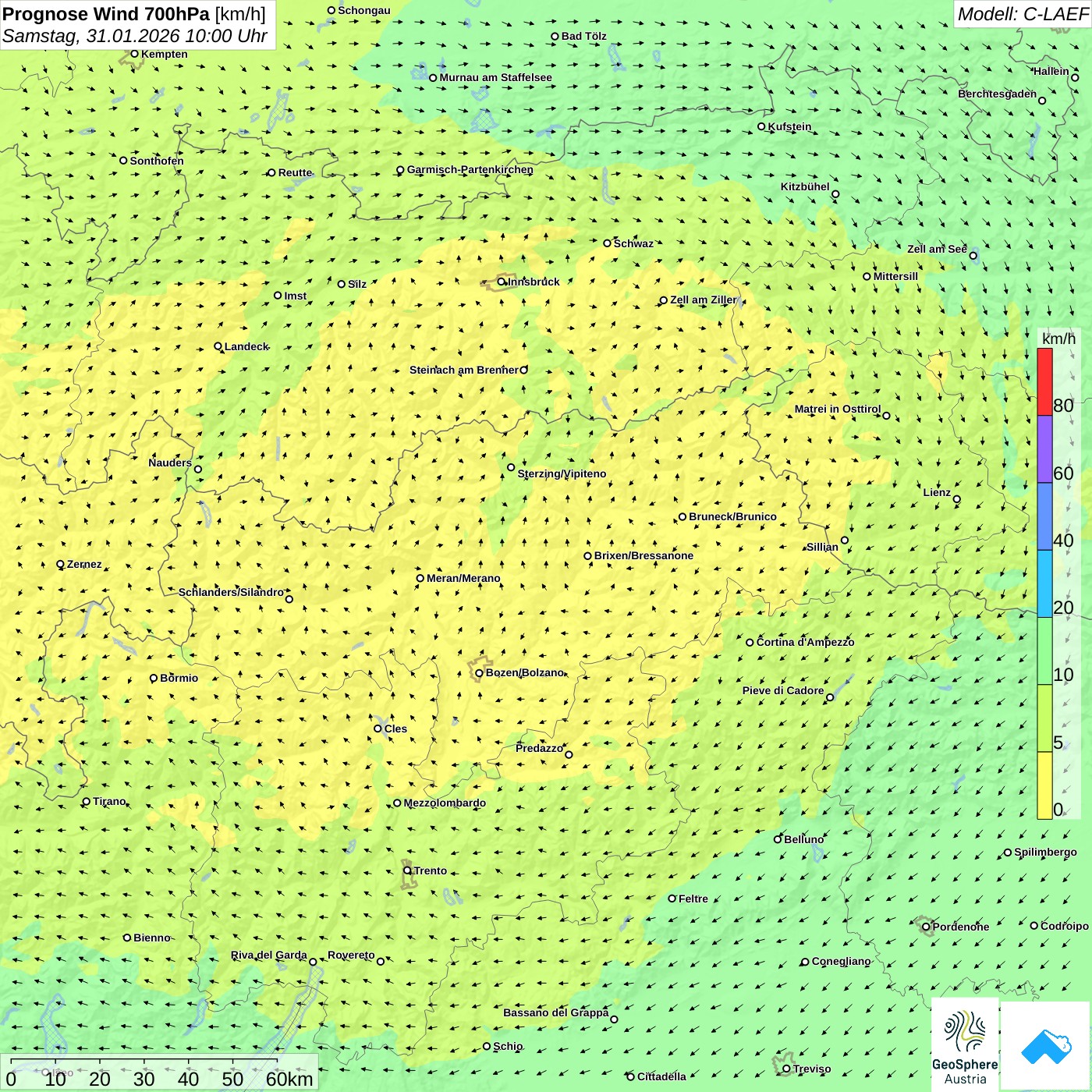
Task: Click the Tirano city label
Action: (109, 801)
